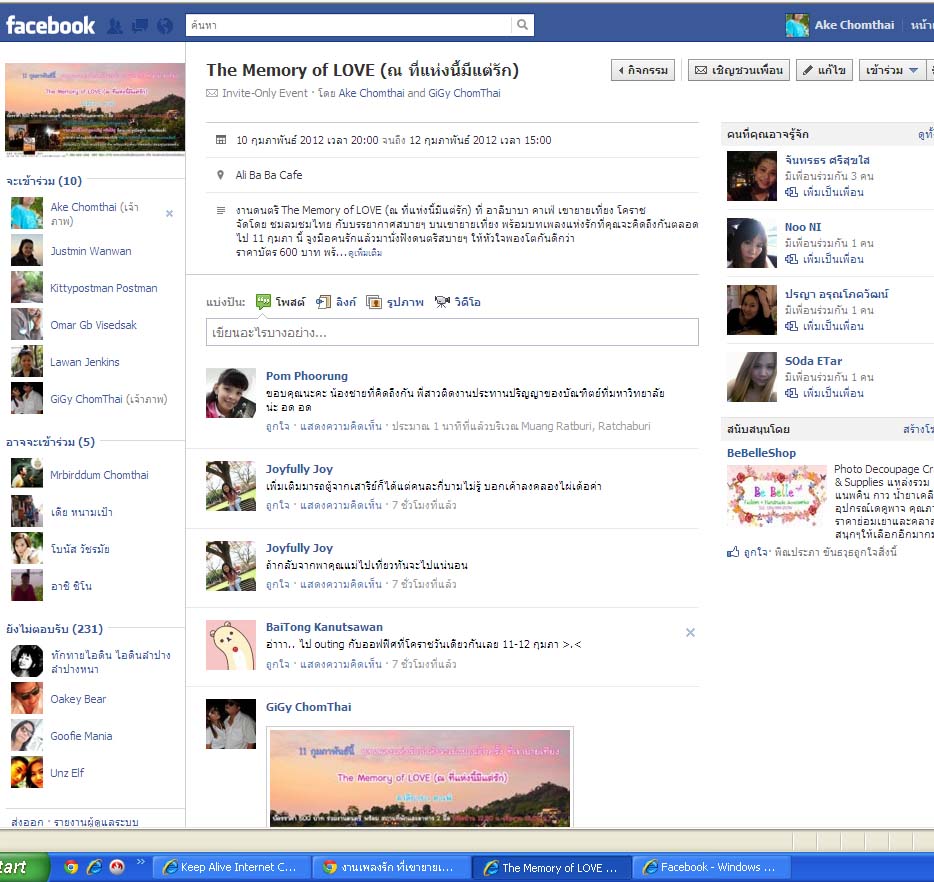934x882 pixels.
Task: Open the Antivirus shortcut in quick launch
Action: point(117,867)
